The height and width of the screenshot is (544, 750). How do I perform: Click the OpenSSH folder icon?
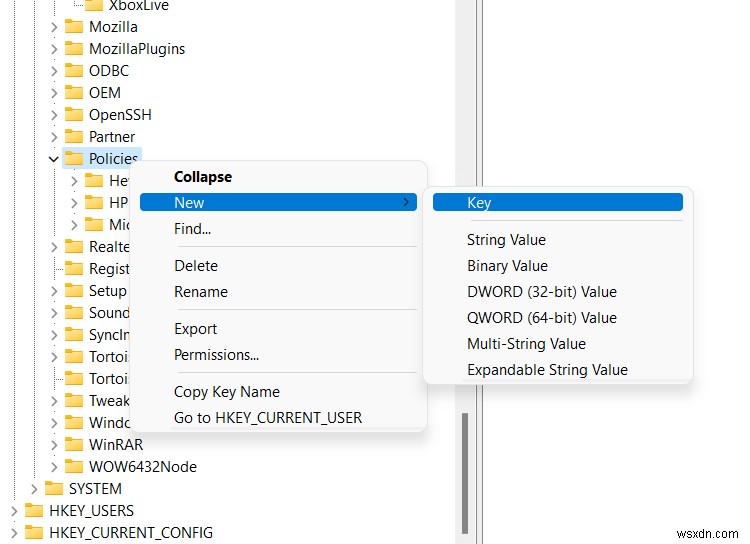click(74, 114)
